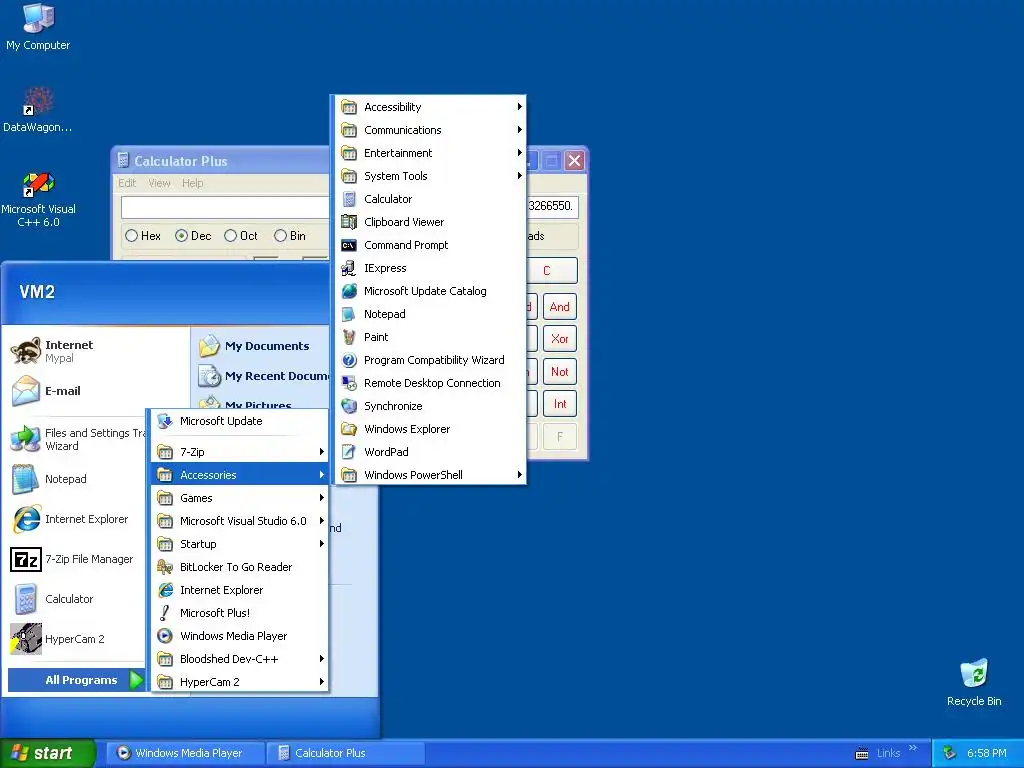Open Synchronize icon
1024x768 pixels.
[x=349, y=406]
